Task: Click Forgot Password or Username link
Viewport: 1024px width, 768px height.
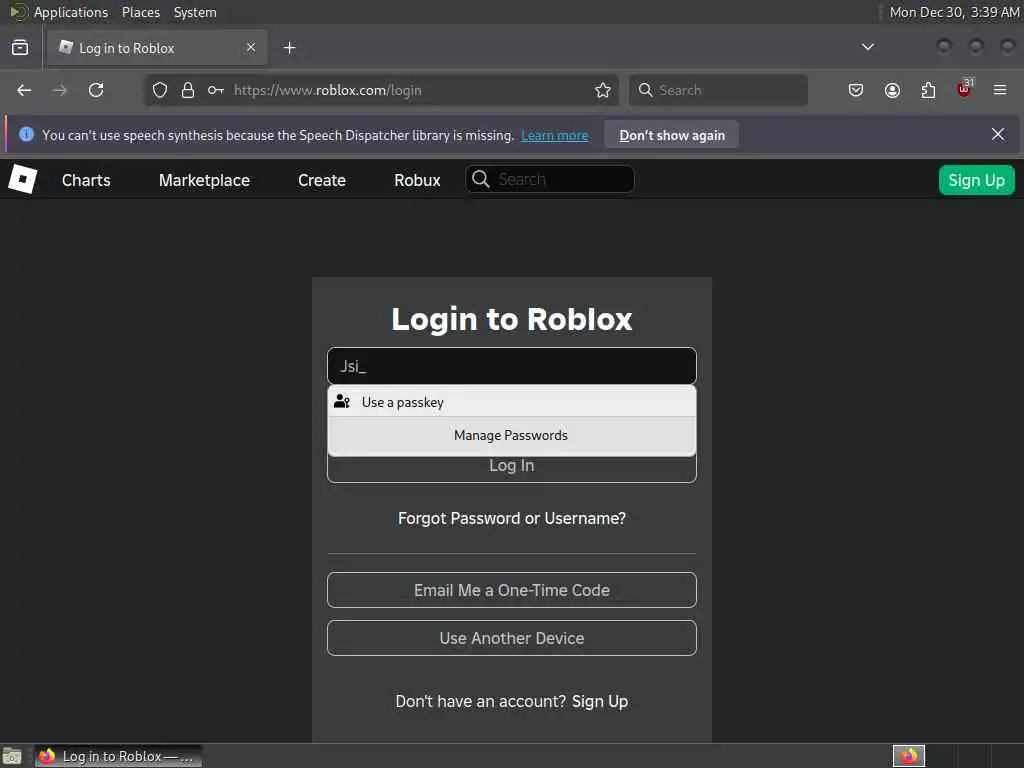Action: (x=511, y=518)
